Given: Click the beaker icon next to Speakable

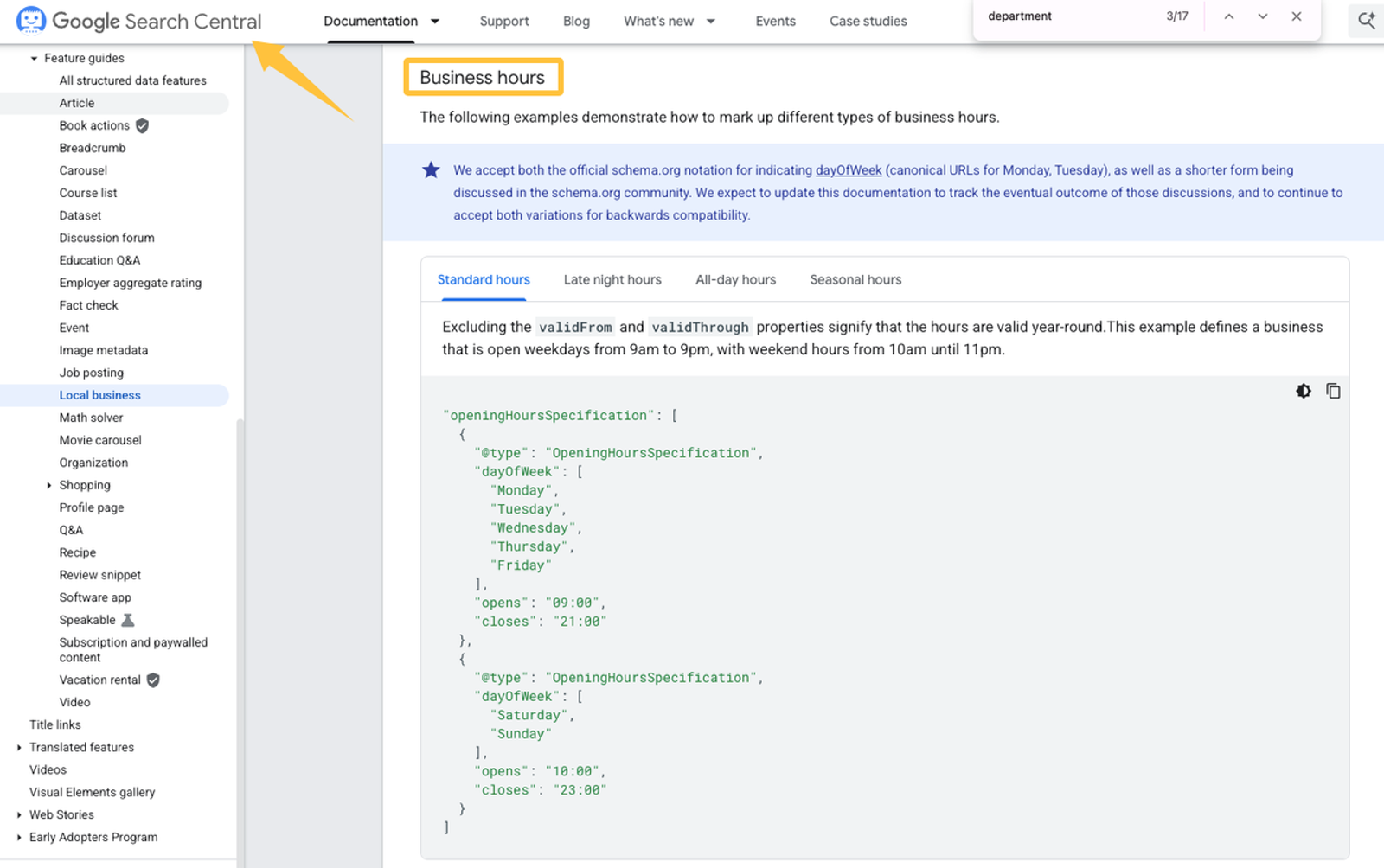Looking at the screenshot, I should (128, 620).
